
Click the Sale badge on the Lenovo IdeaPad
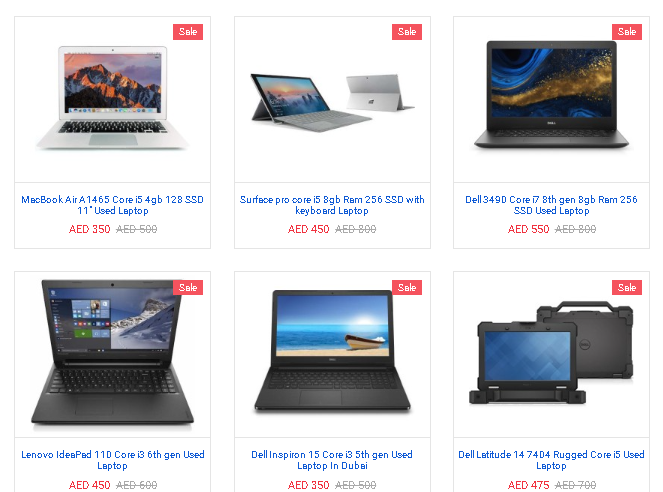click(x=188, y=287)
